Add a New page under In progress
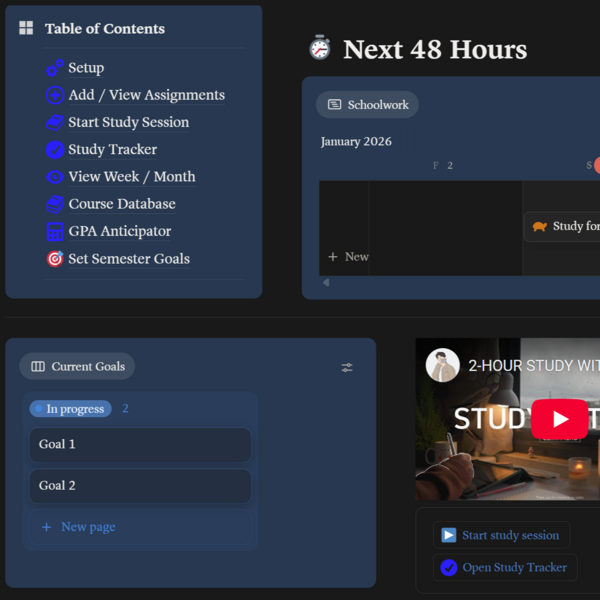This screenshot has width=600, height=600. [140, 527]
